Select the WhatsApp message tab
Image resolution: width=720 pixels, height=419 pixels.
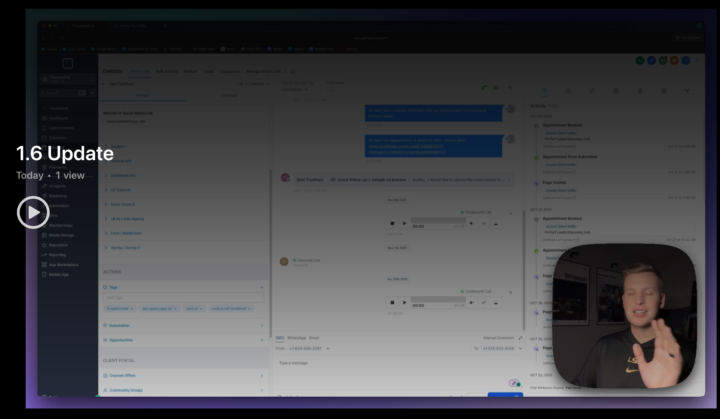[x=297, y=338]
